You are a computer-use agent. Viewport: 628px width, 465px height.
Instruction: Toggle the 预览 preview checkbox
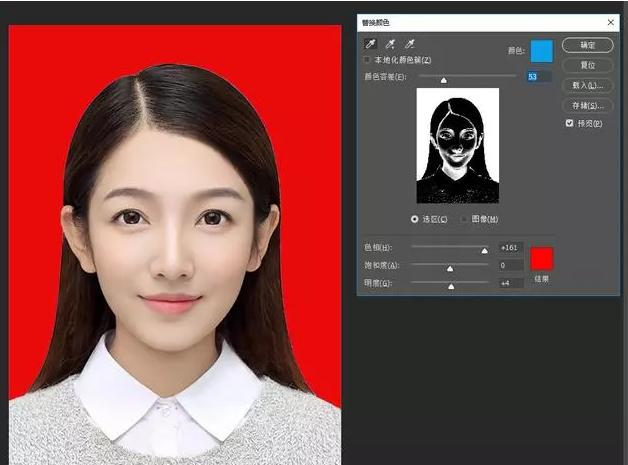[570, 123]
